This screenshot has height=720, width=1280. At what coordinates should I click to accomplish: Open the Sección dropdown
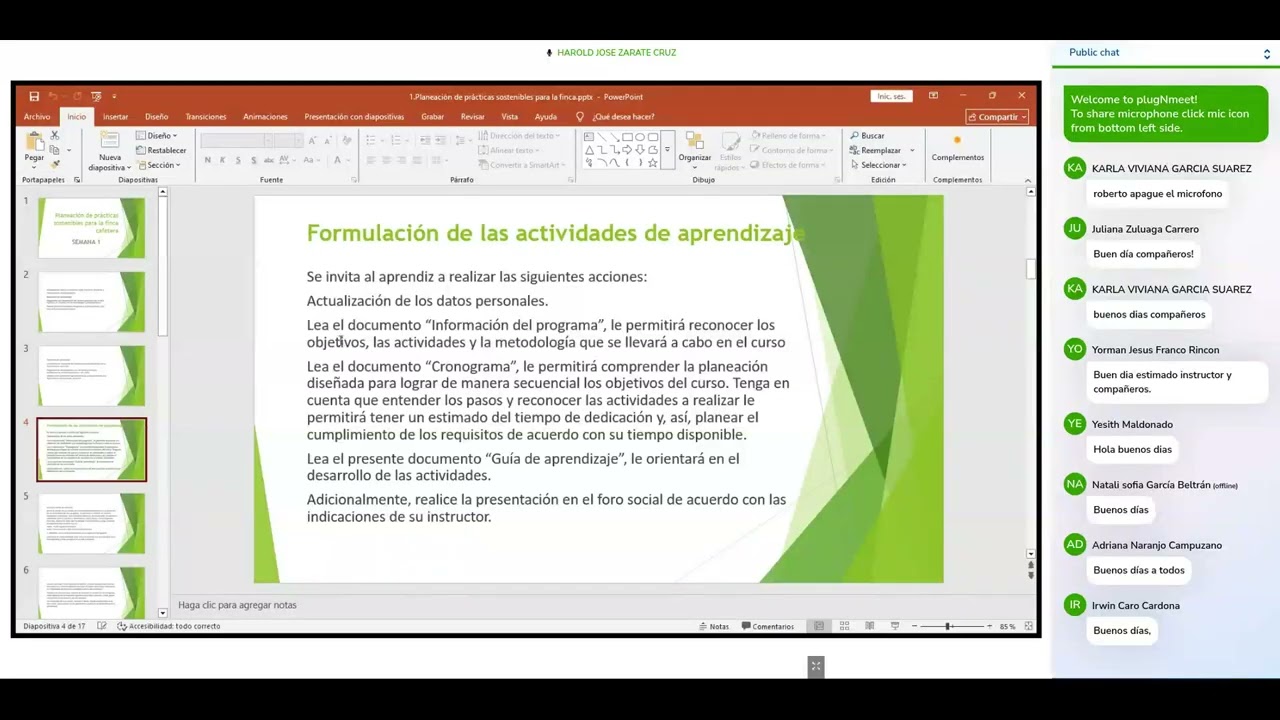(160, 165)
